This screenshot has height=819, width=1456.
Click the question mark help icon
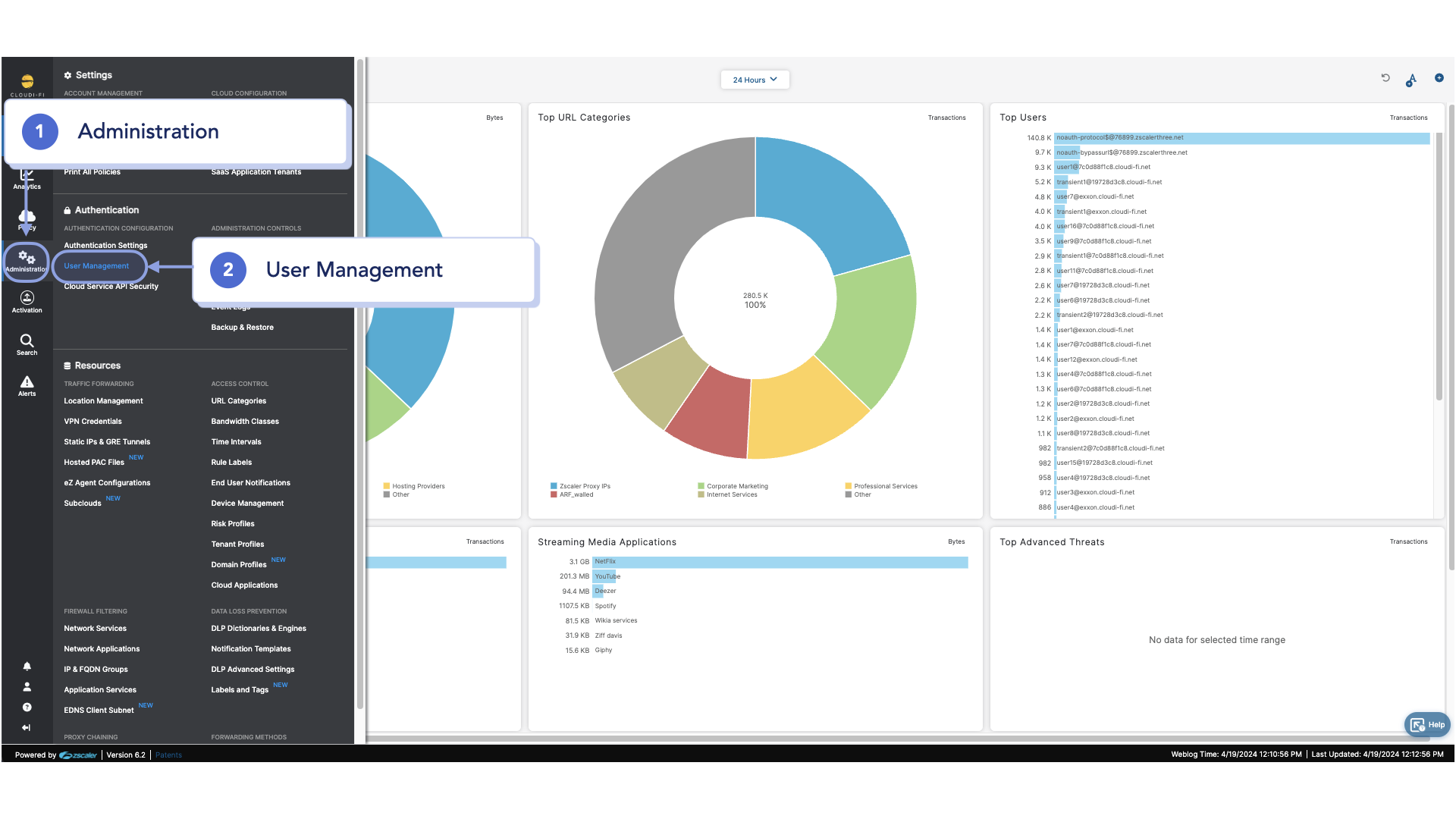27,707
